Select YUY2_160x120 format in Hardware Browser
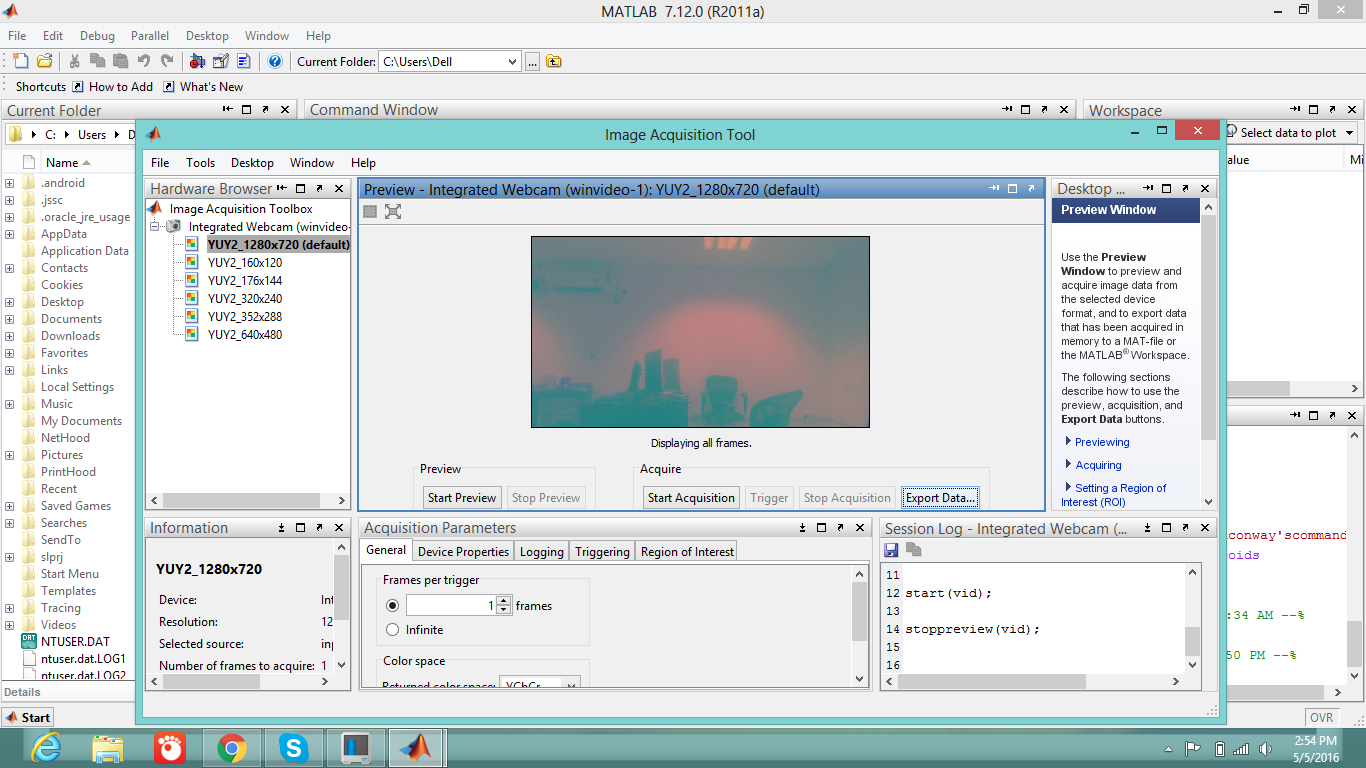Screen dimensions: 1366x768 (245, 263)
